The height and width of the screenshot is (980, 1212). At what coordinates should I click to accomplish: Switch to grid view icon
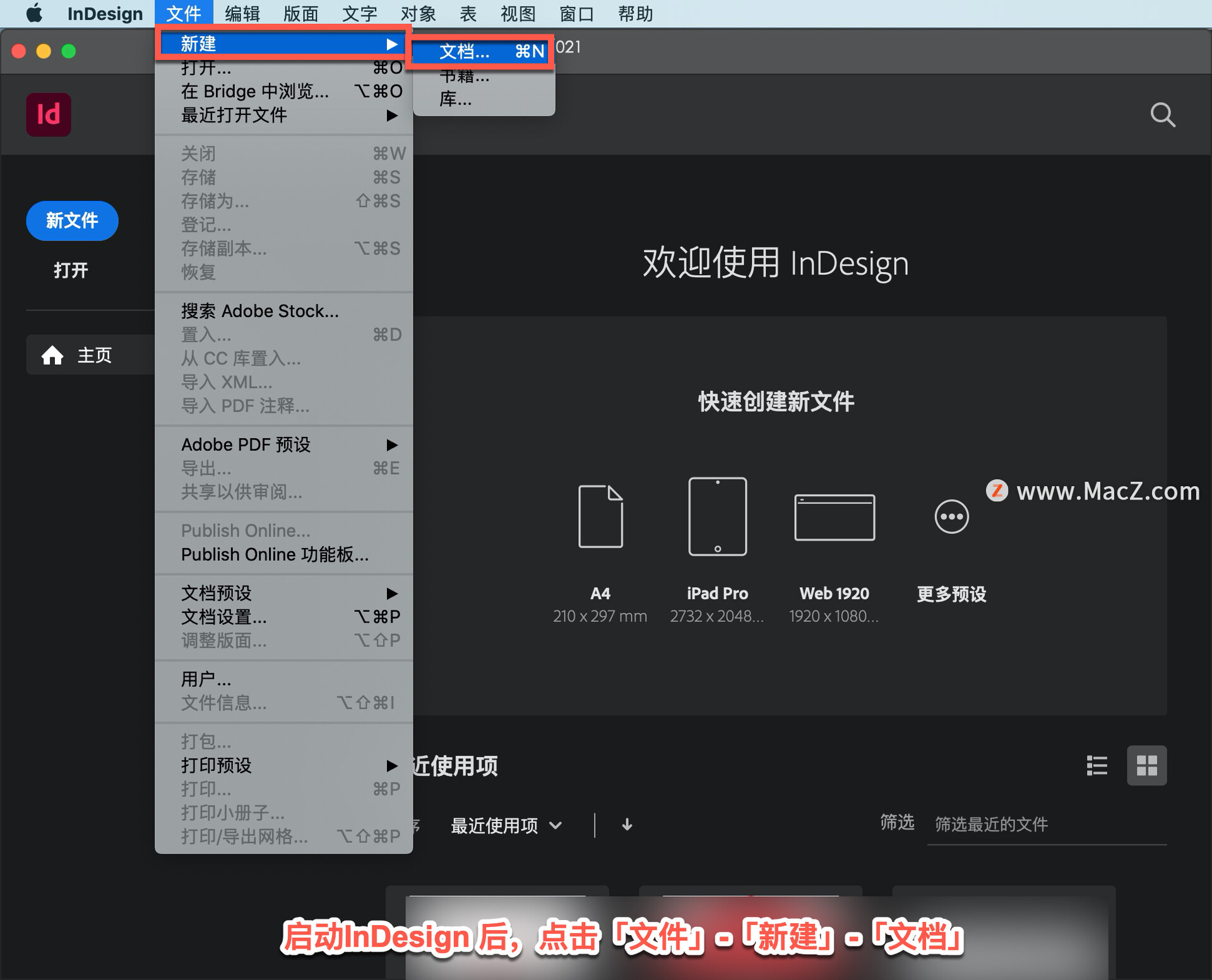pyautogui.click(x=1146, y=765)
